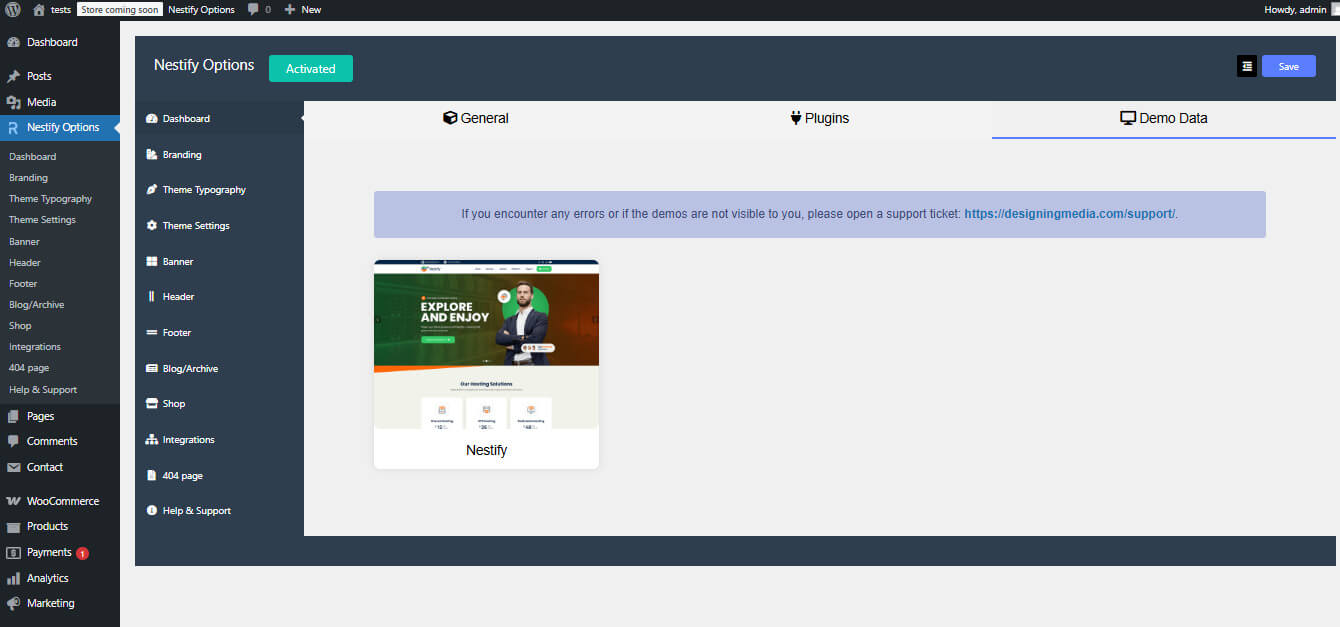Click the gauge icon of the top-level WordPress Dashboard menu
This screenshot has width=1340, height=627.
point(13,42)
